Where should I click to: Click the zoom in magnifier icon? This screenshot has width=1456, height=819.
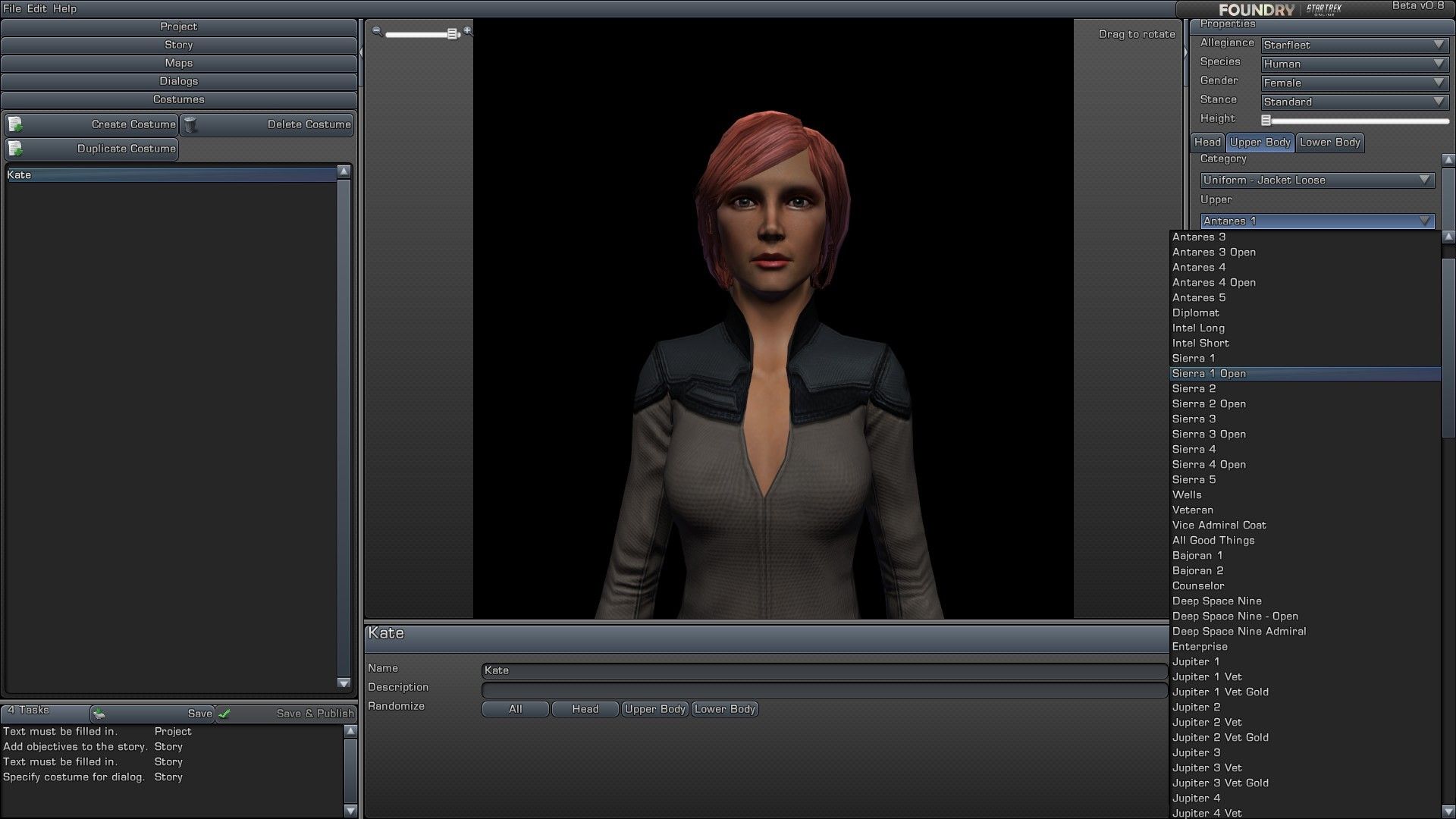468,31
